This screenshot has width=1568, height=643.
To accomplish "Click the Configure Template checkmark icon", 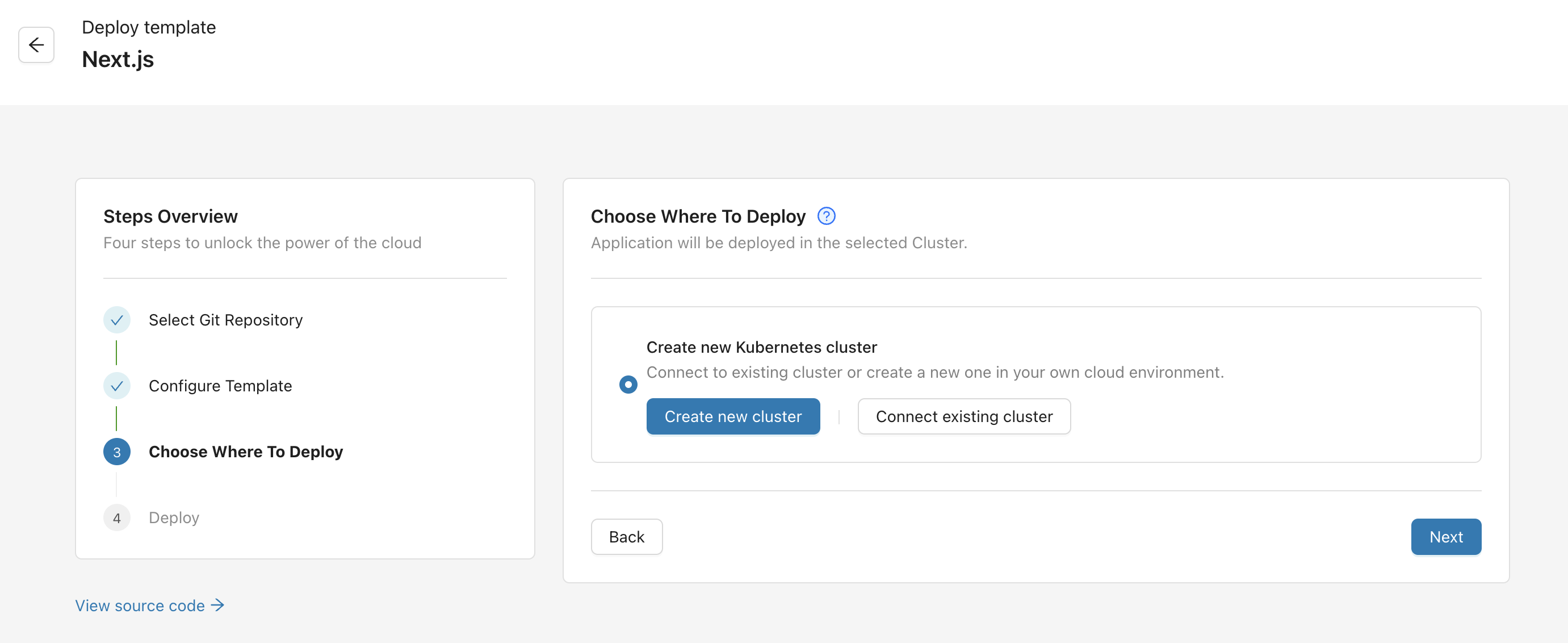I will (x=117, y=386).
